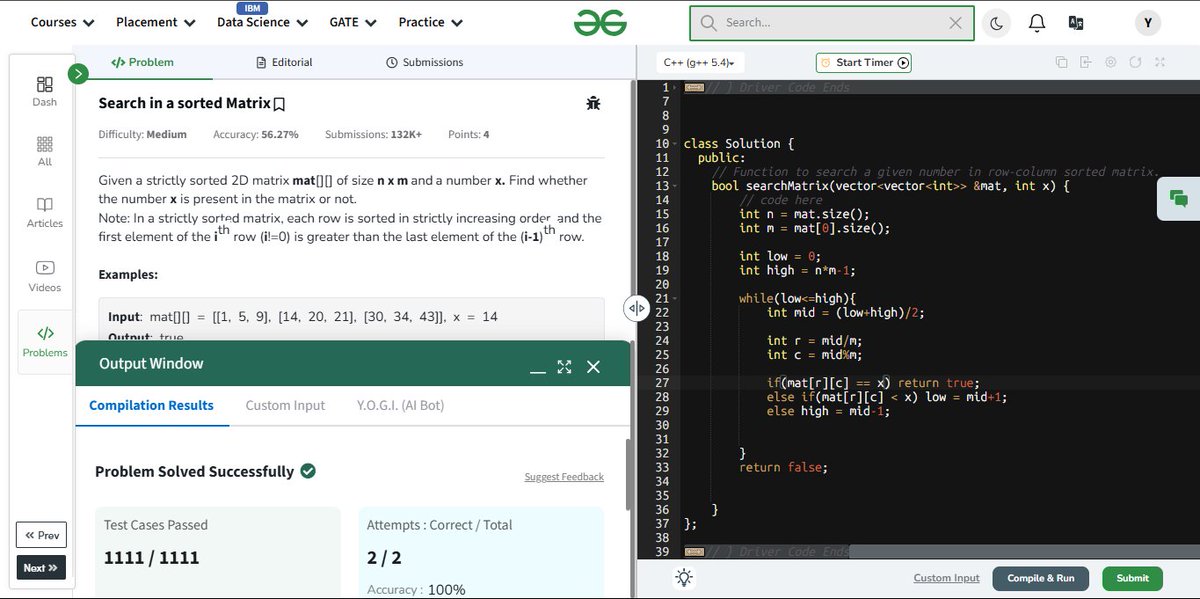Click the 'class Solution {' code line

(739, 144)
